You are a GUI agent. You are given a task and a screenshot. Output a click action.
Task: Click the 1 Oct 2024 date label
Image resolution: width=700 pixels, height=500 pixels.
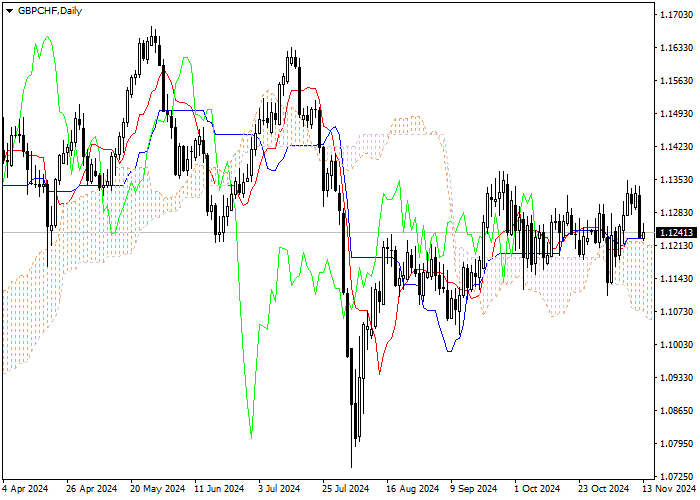(537, 489)
